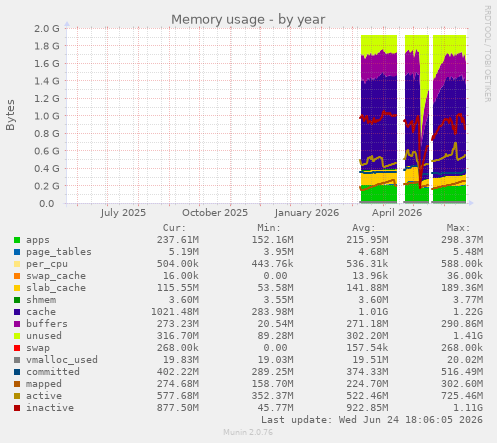The height and width of the screenshot is (443, 497).
Task: Click the navy committed legend swatch
Action: [17, 372]
